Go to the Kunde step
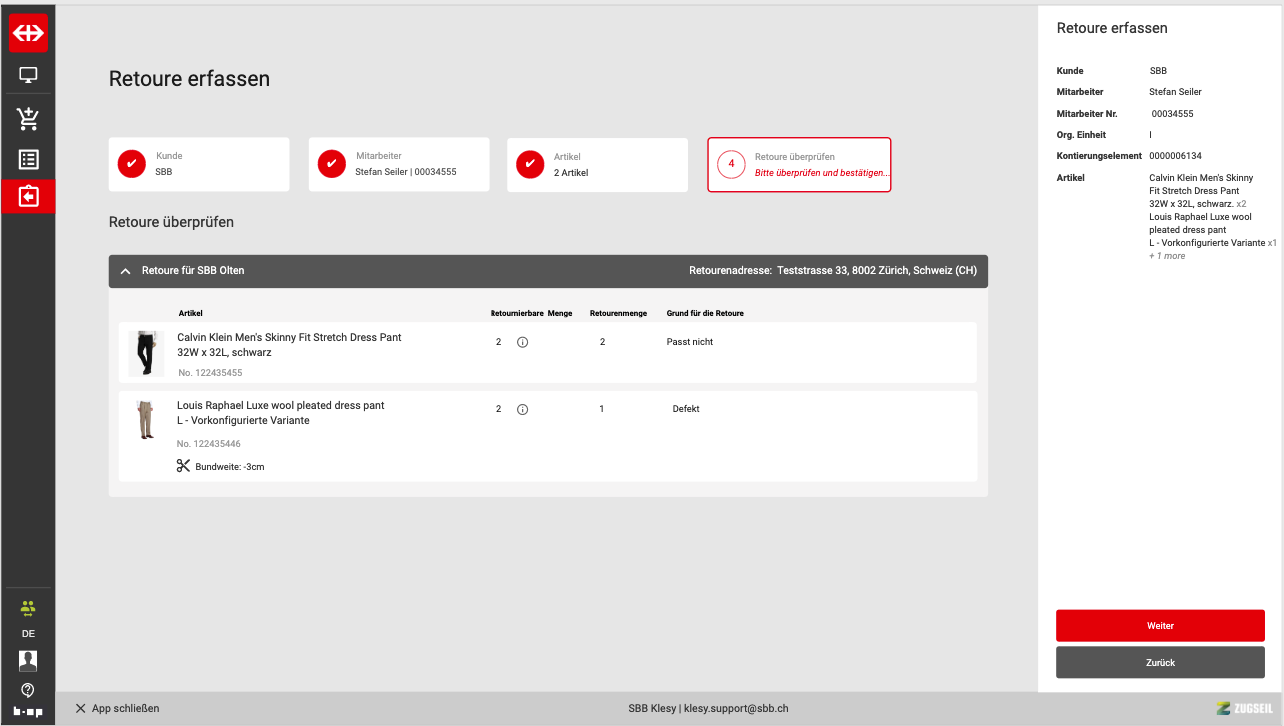This screenshot has height=726, width=1284. click(199, 164)
